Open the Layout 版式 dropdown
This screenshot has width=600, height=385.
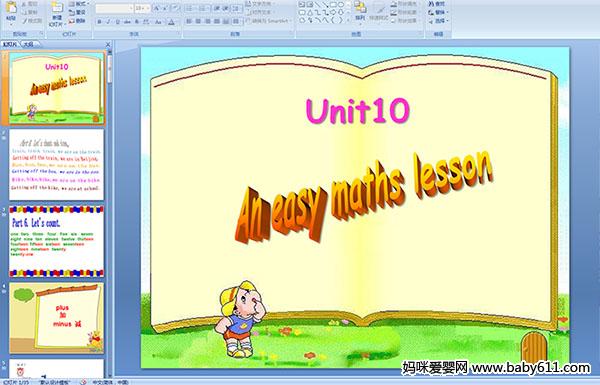click(78, 4)
